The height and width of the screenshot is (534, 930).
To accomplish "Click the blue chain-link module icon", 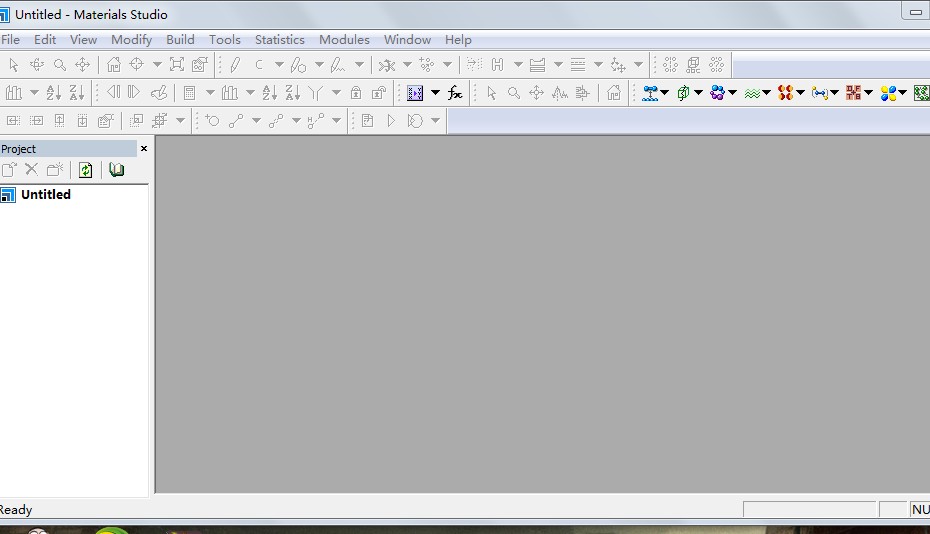I will (x=820, y=93).
